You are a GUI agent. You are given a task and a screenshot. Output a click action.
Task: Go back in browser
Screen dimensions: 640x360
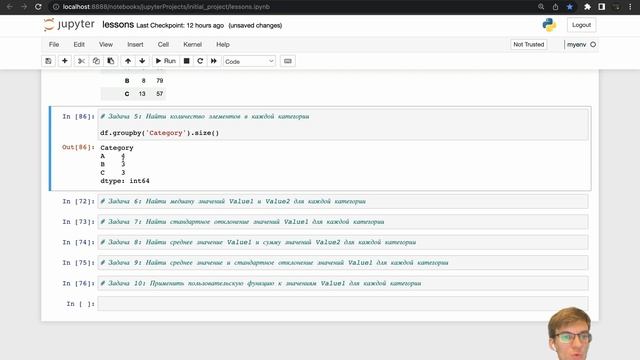click(9, 7)
